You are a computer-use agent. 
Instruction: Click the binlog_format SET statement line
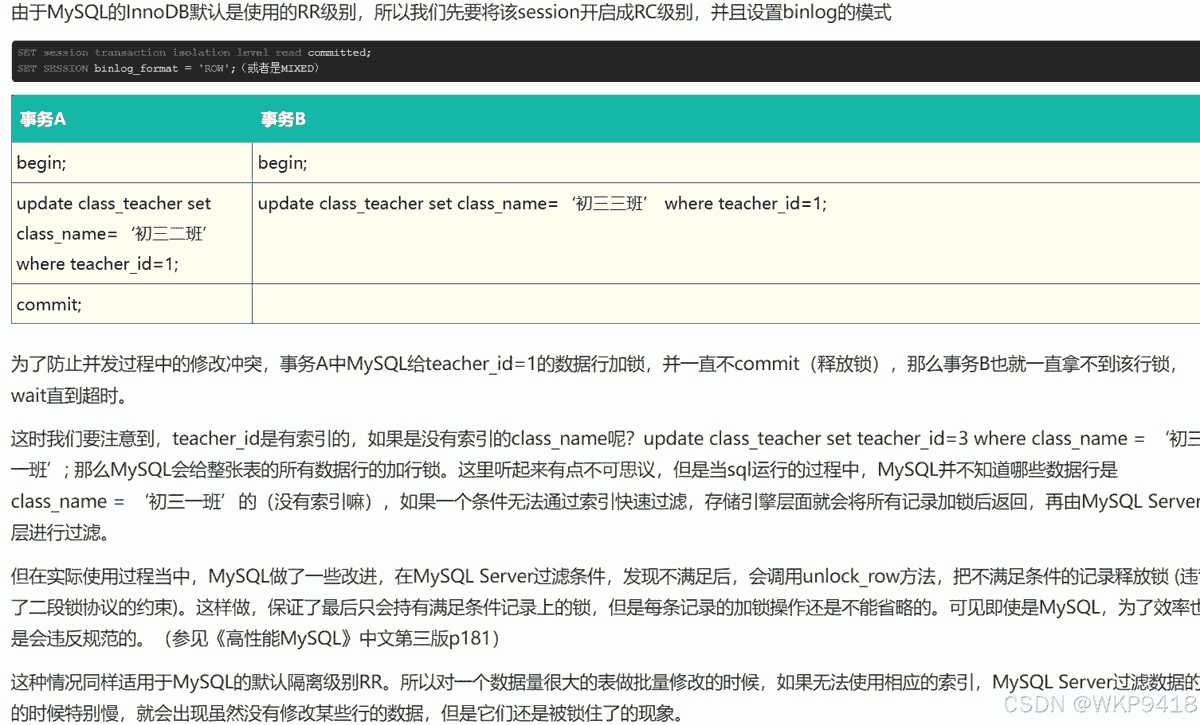(x=168, y=68)
